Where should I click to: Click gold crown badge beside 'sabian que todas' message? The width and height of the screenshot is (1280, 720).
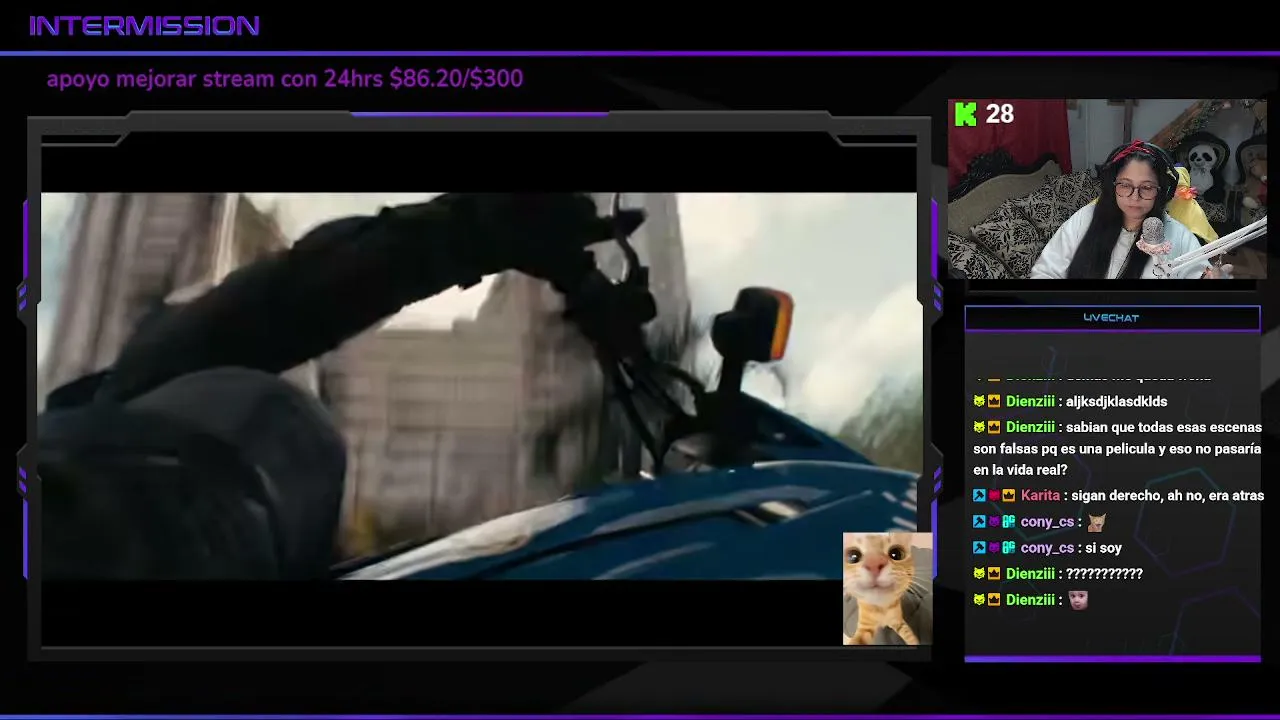coord(994,427)
